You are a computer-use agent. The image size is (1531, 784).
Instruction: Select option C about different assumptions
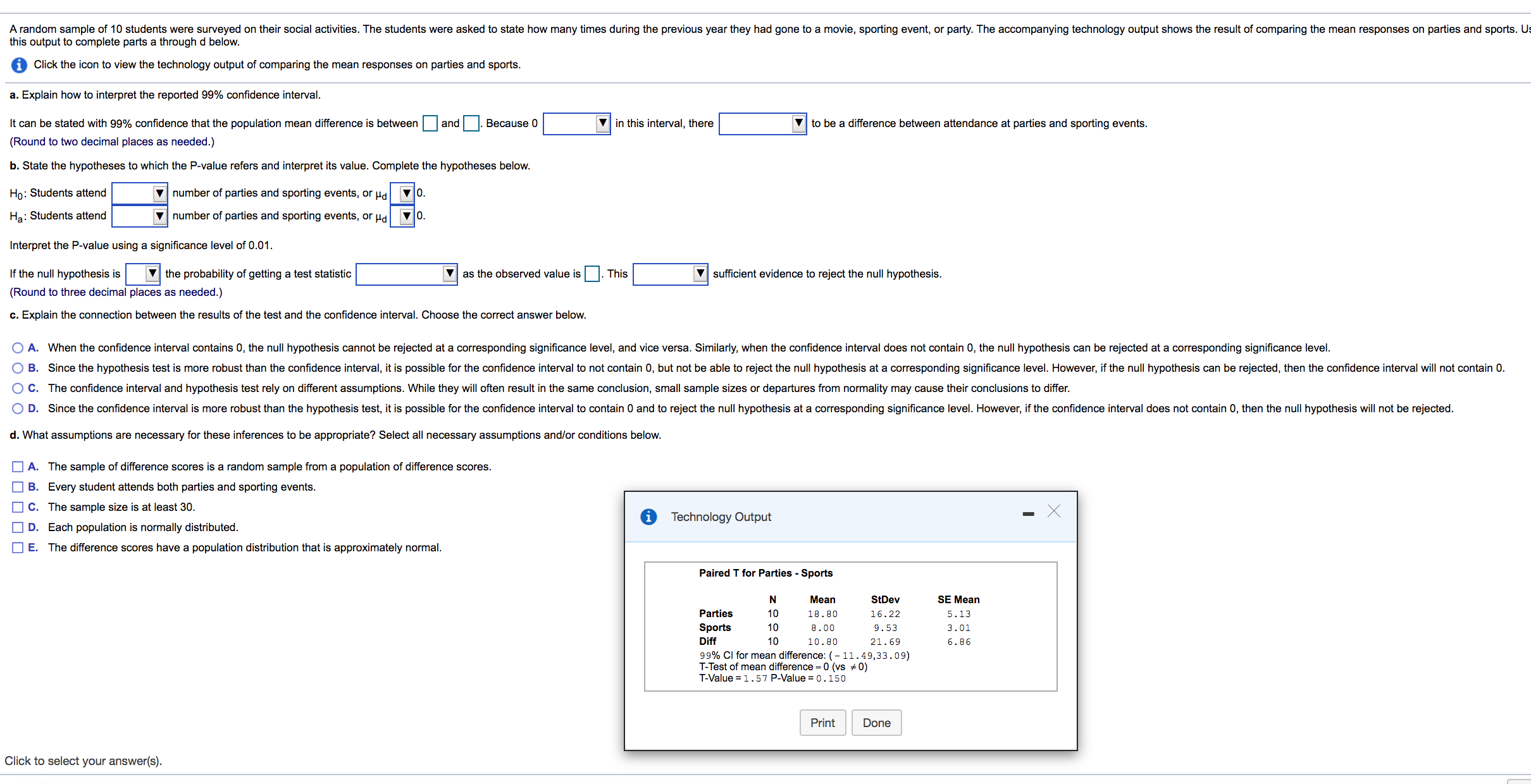tap(18, 388)
